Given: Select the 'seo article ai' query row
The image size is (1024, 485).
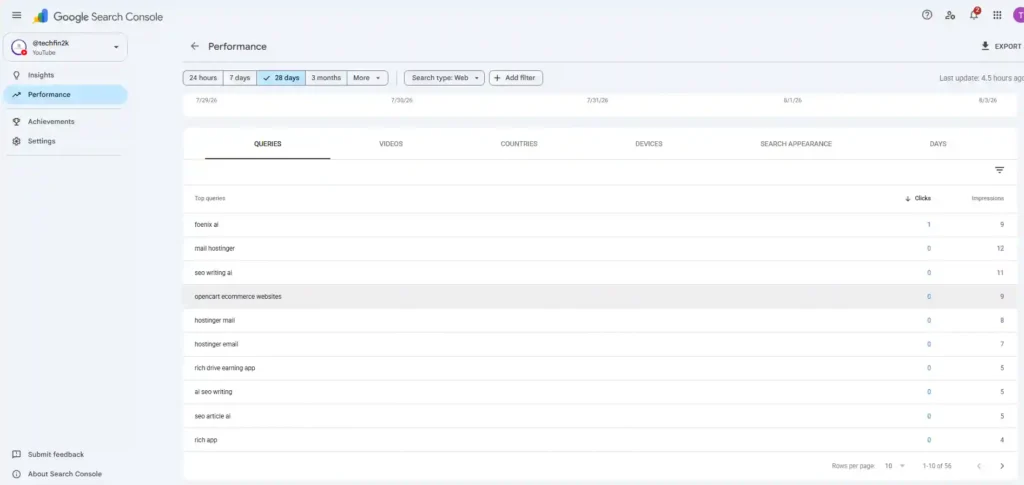Looking at the screenshot, I should [x=600, y=416].
